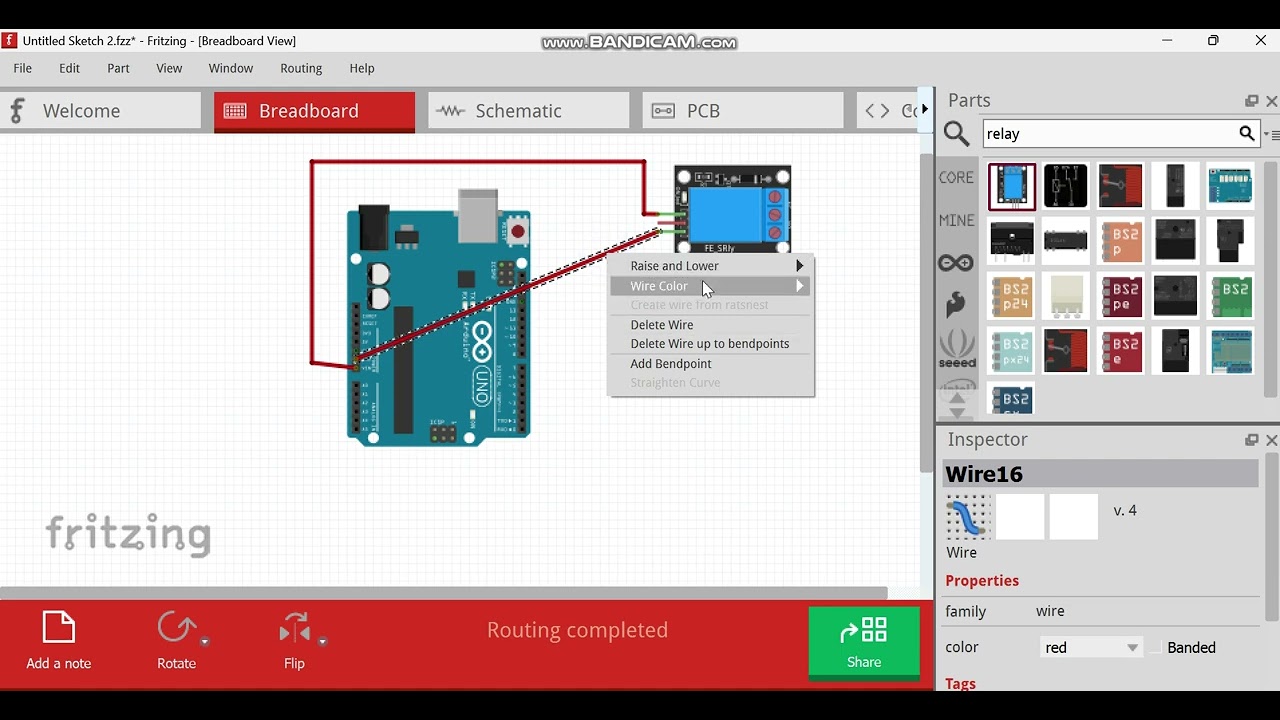Click the parts list vertical scrollbar
Screen dimensions: 1280x720
1272,280
